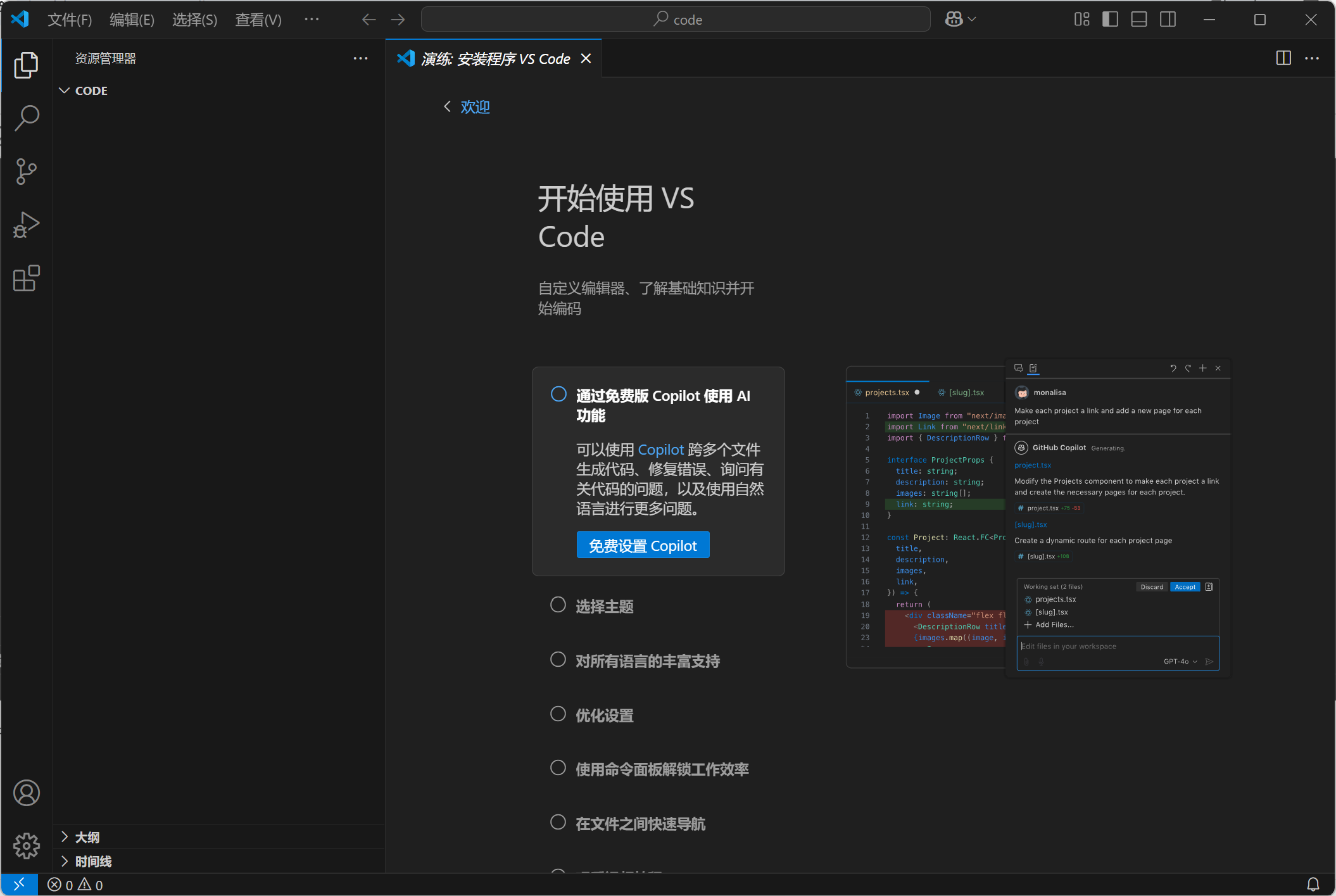Click the 免费设置 Copilot button

tap(643, 545)
